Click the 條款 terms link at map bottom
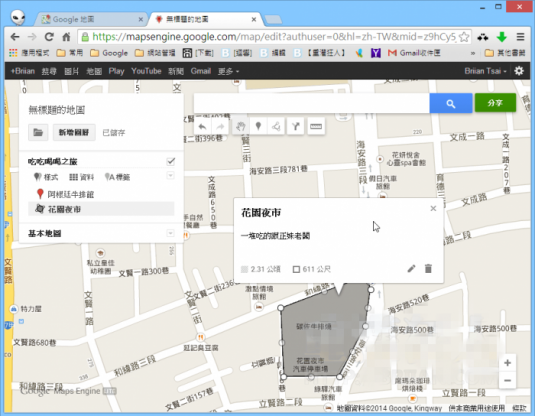Viewport: 535px width, 416px height. (x=519, y=408)
